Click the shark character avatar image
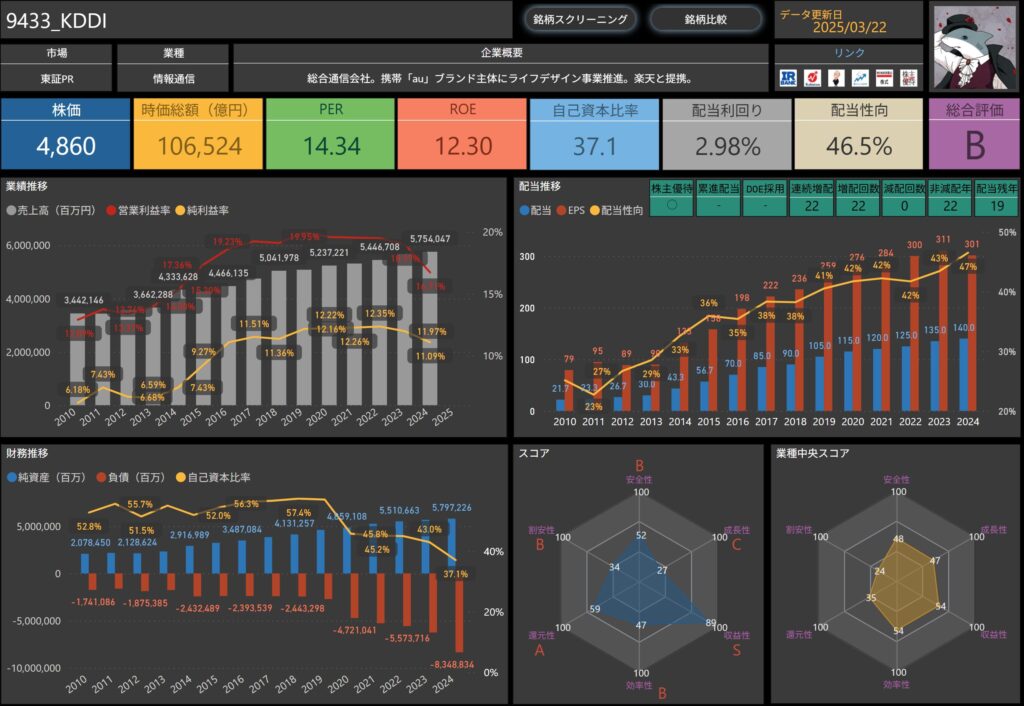 pyautogui.click(x=974, y=46)
